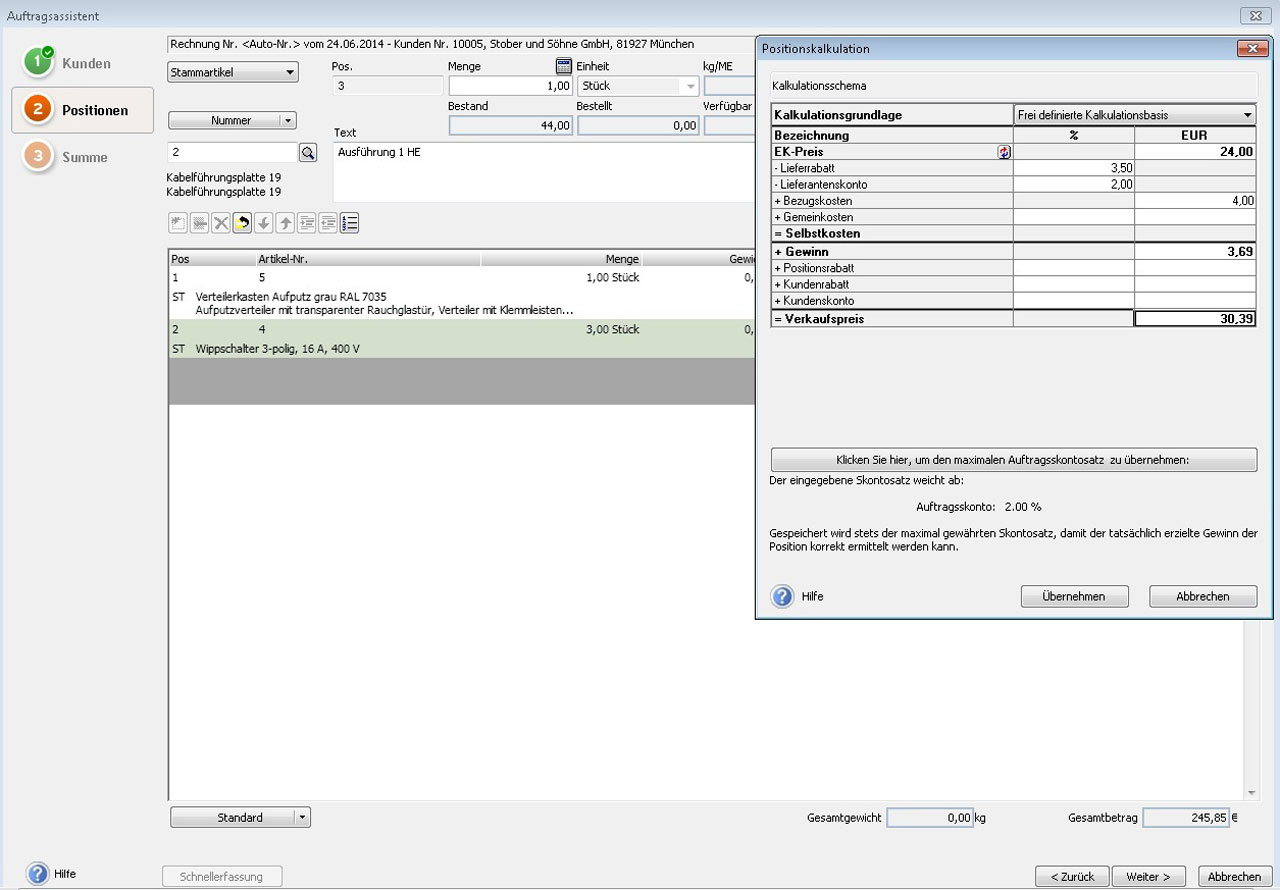
Task: Click the Gewinn EUR cell showing 3,69
Action: 1195,252
